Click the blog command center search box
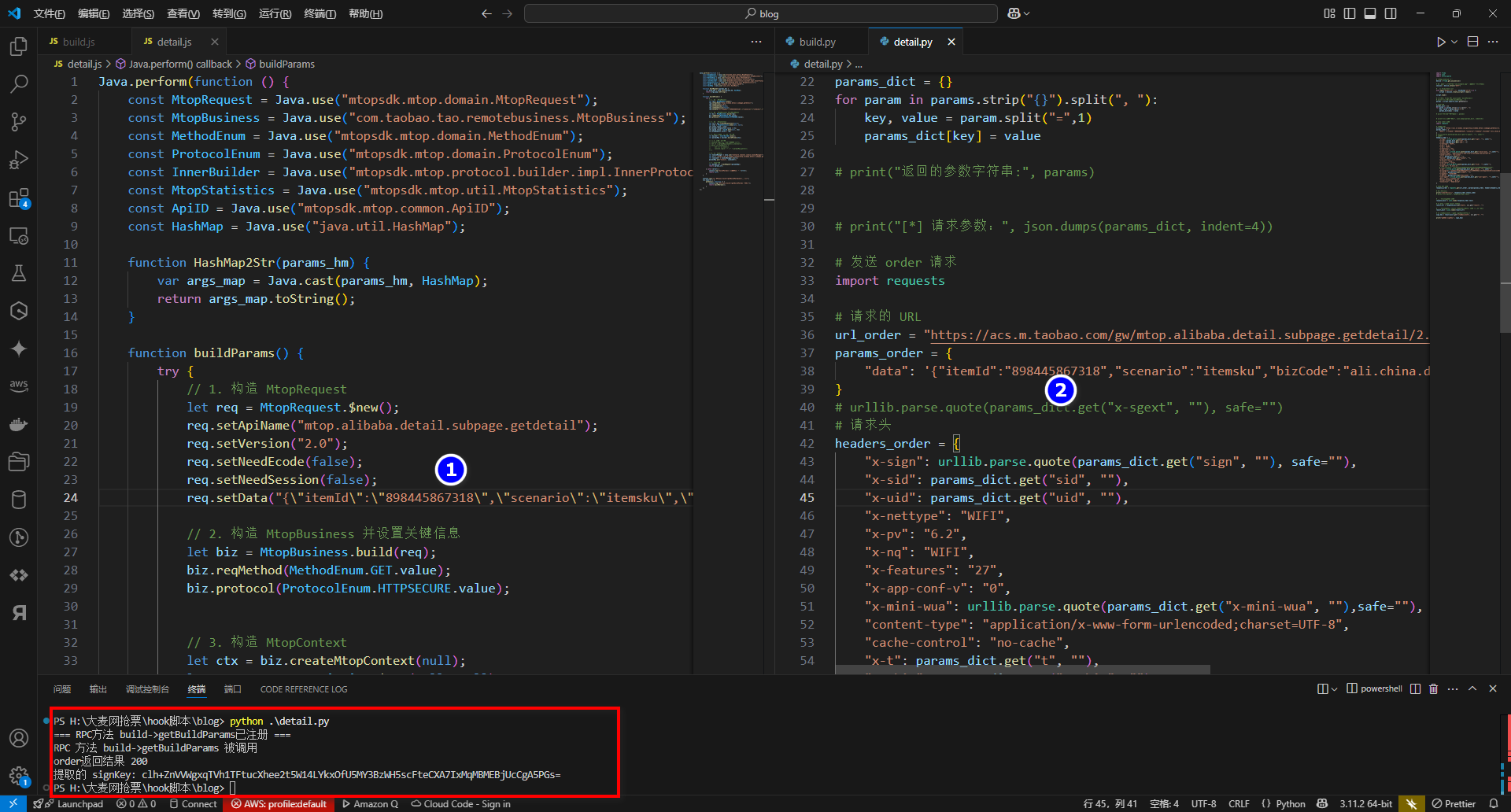 [760, 13]
